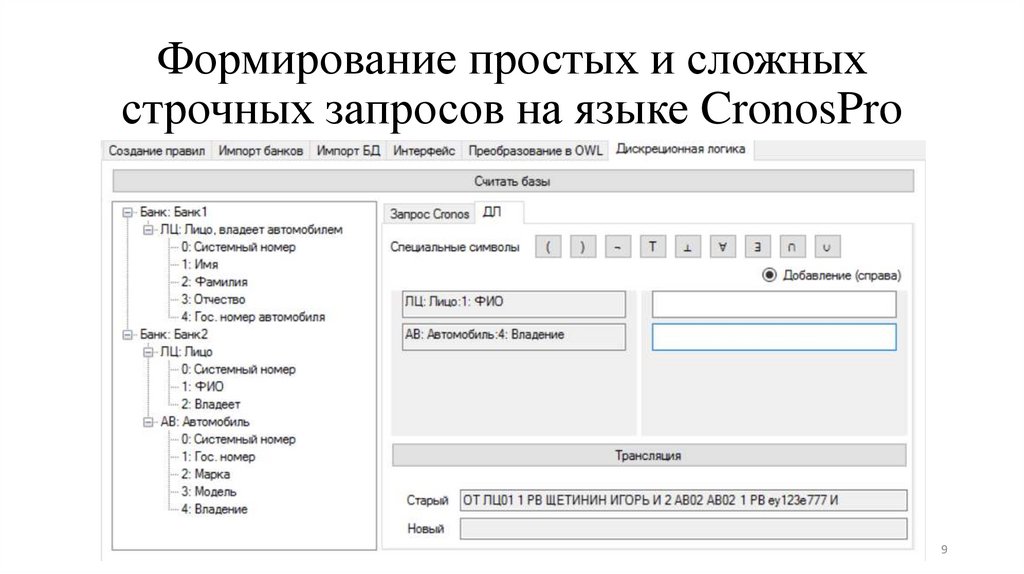This screenshot has width=1024, height=574.
Task: Click the ЛЦ: Лицо:1: ФИО entry
Action: (514, 304)
